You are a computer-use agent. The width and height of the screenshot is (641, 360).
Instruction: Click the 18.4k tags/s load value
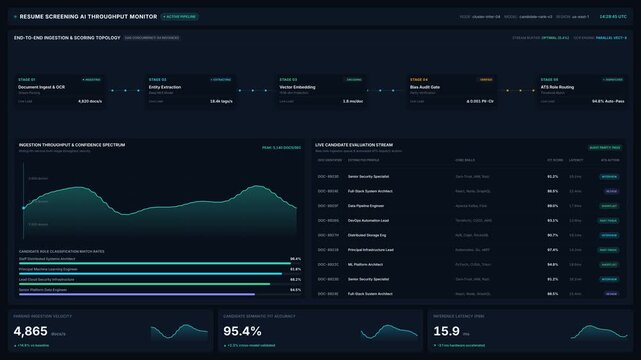click(221, 101)
